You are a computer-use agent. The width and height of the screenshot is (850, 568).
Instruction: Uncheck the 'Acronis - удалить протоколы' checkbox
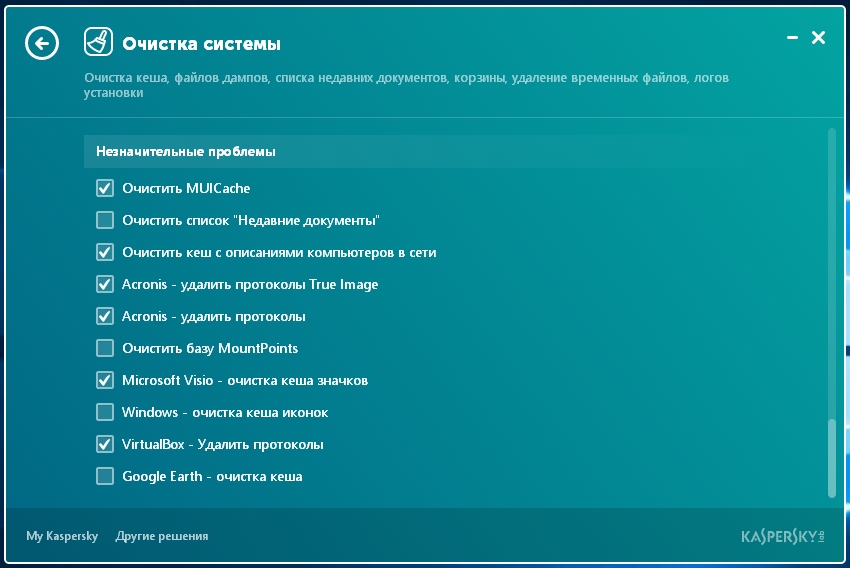pyautogui.click(x=105, y=316)
